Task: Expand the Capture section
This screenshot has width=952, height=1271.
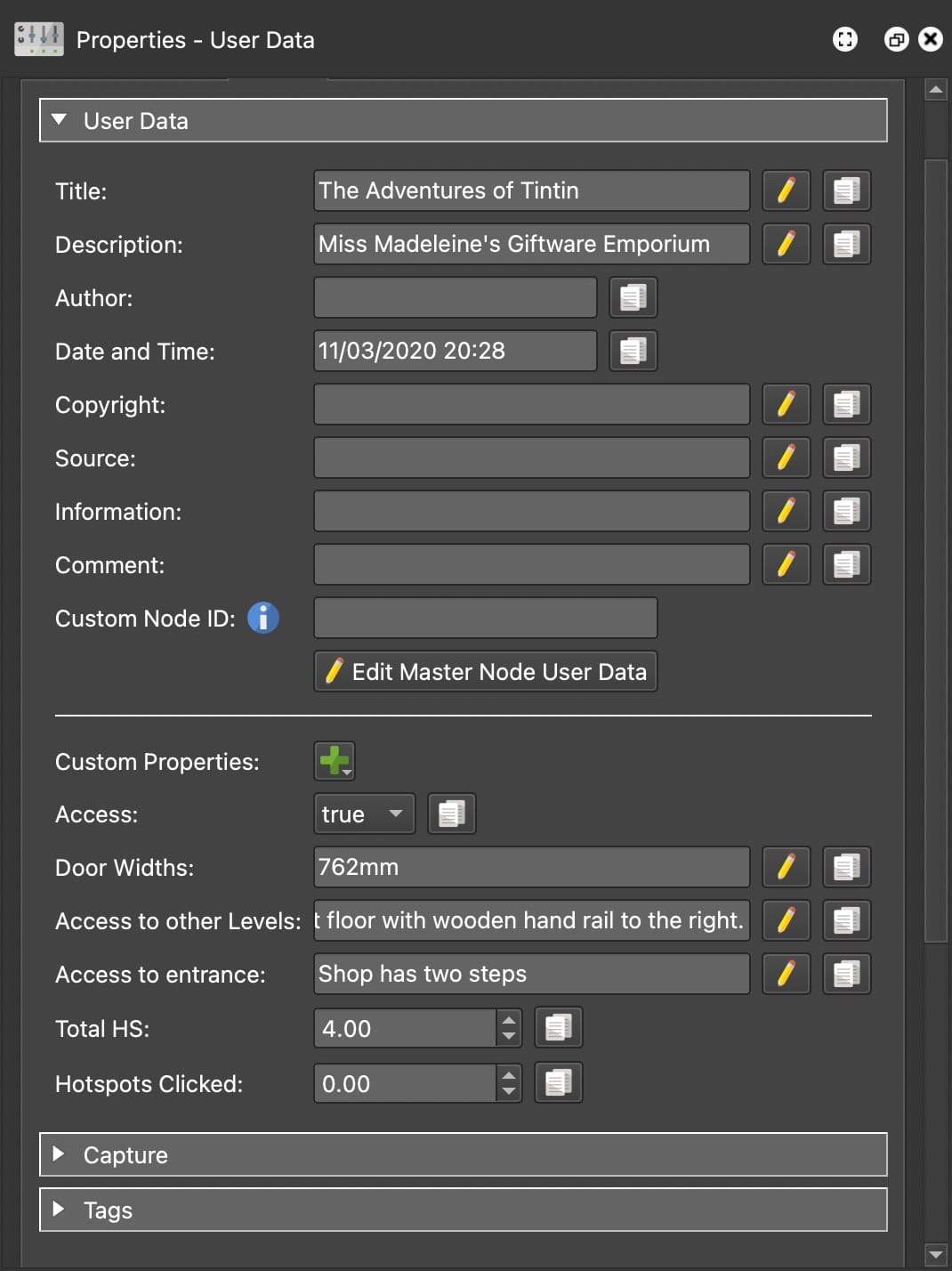Action: click(x=60, y=1154)
